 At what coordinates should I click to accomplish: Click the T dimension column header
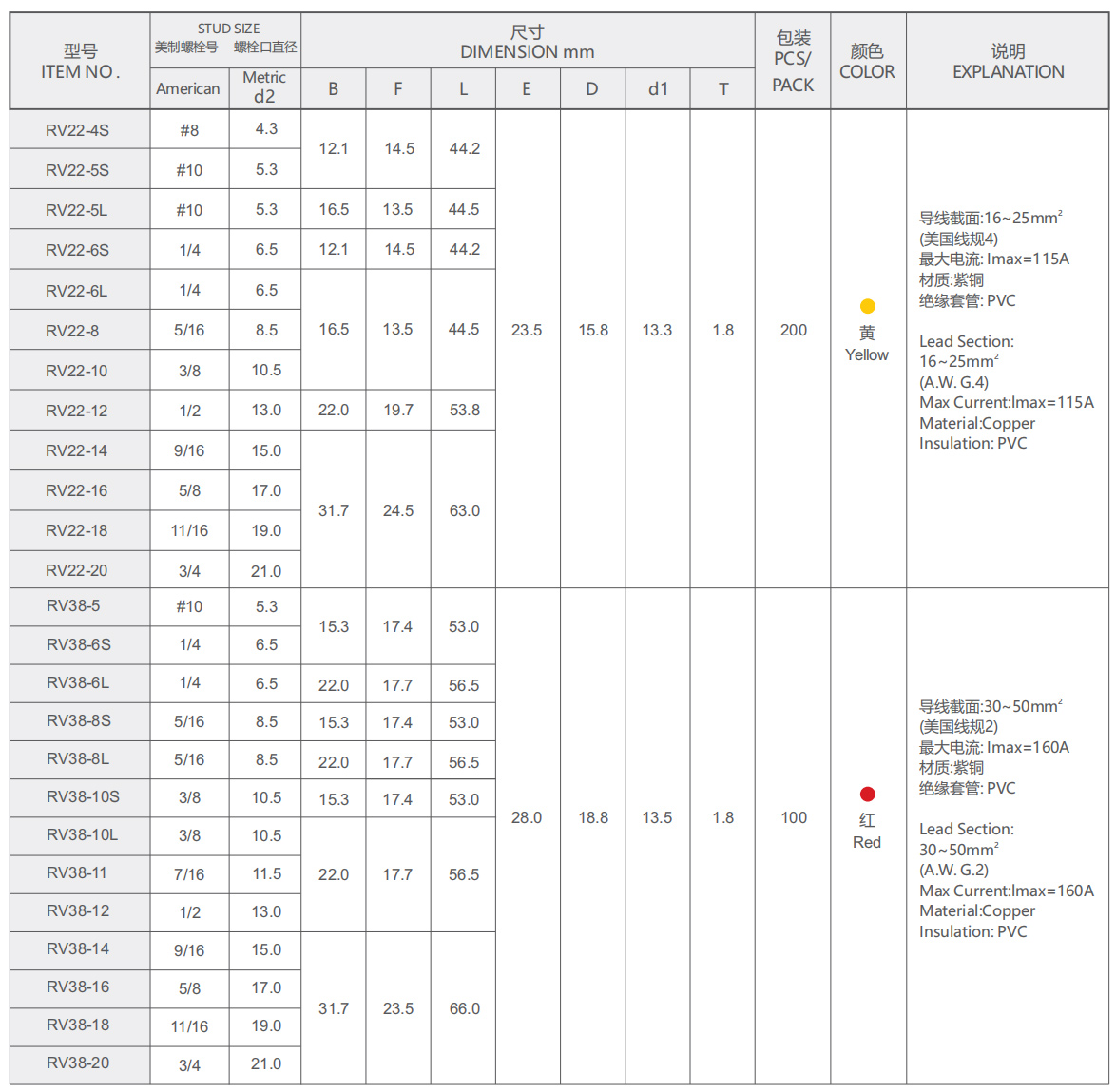point(723,89)
